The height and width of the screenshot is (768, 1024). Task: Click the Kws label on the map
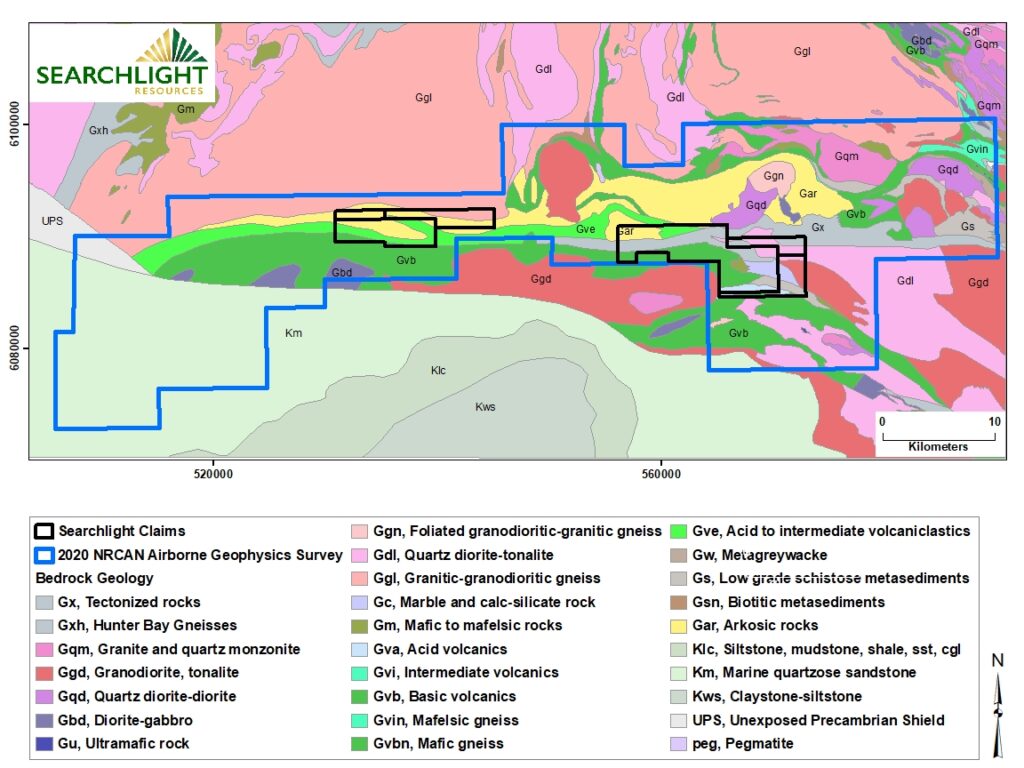(484, 407)
